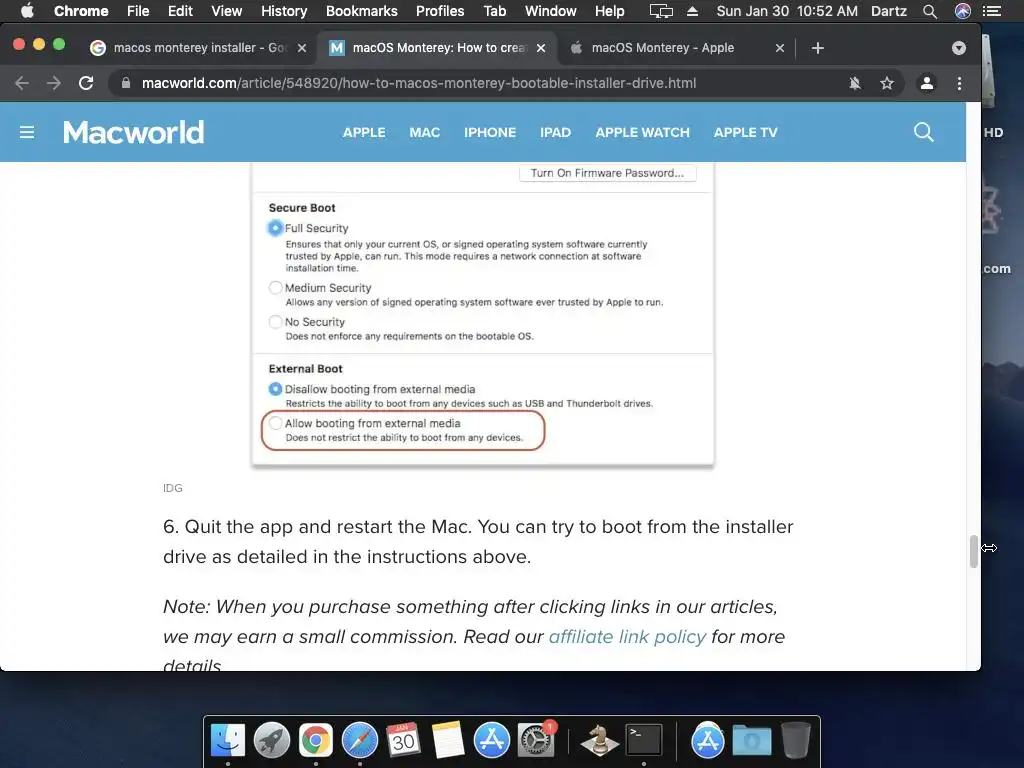Image resolution: width=1024 pixels, height=768 pixels.
Task: Open the View menu
Action: [226, 11]
